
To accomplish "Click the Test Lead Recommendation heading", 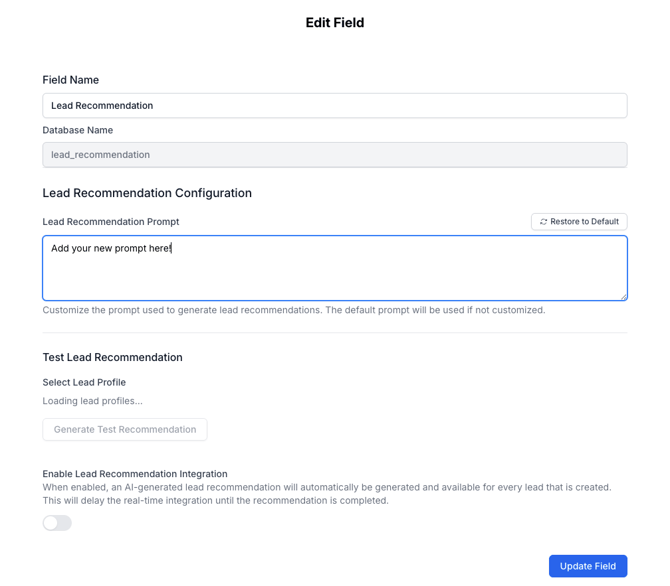I will click(x=112, y=357).
